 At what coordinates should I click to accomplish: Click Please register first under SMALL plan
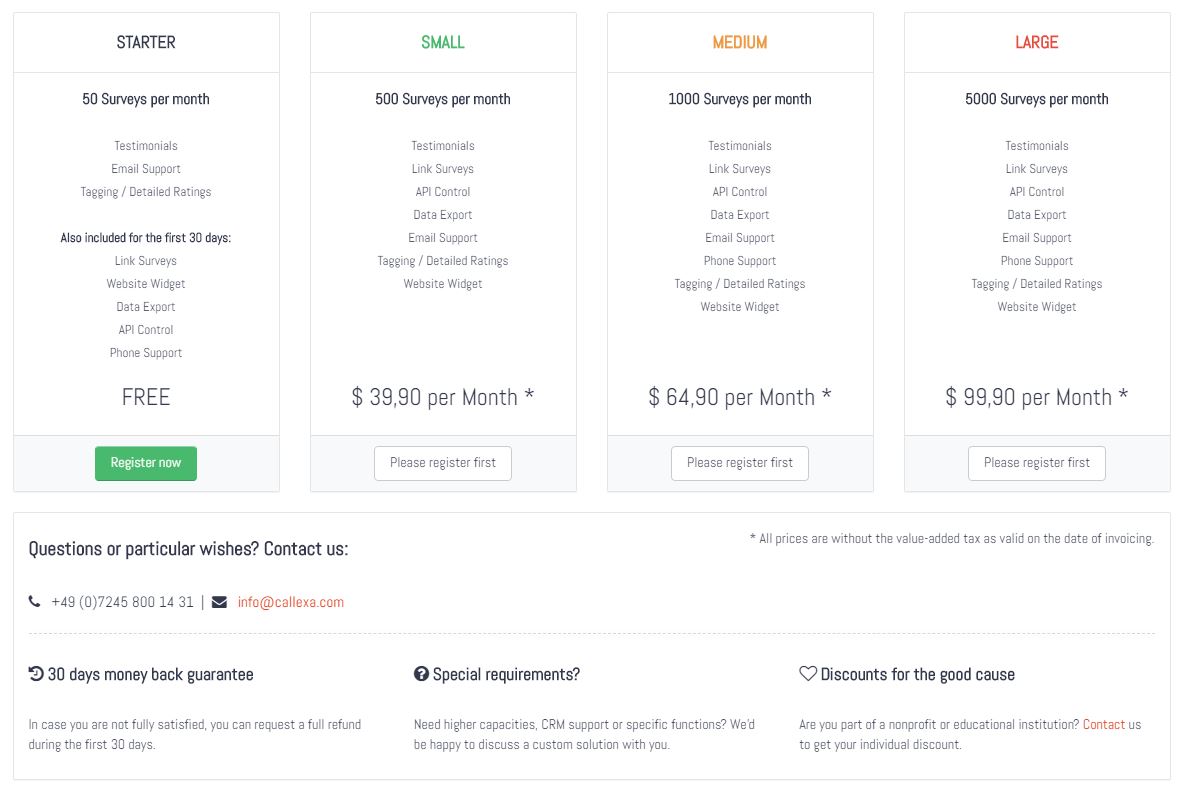tap(443, 463)
